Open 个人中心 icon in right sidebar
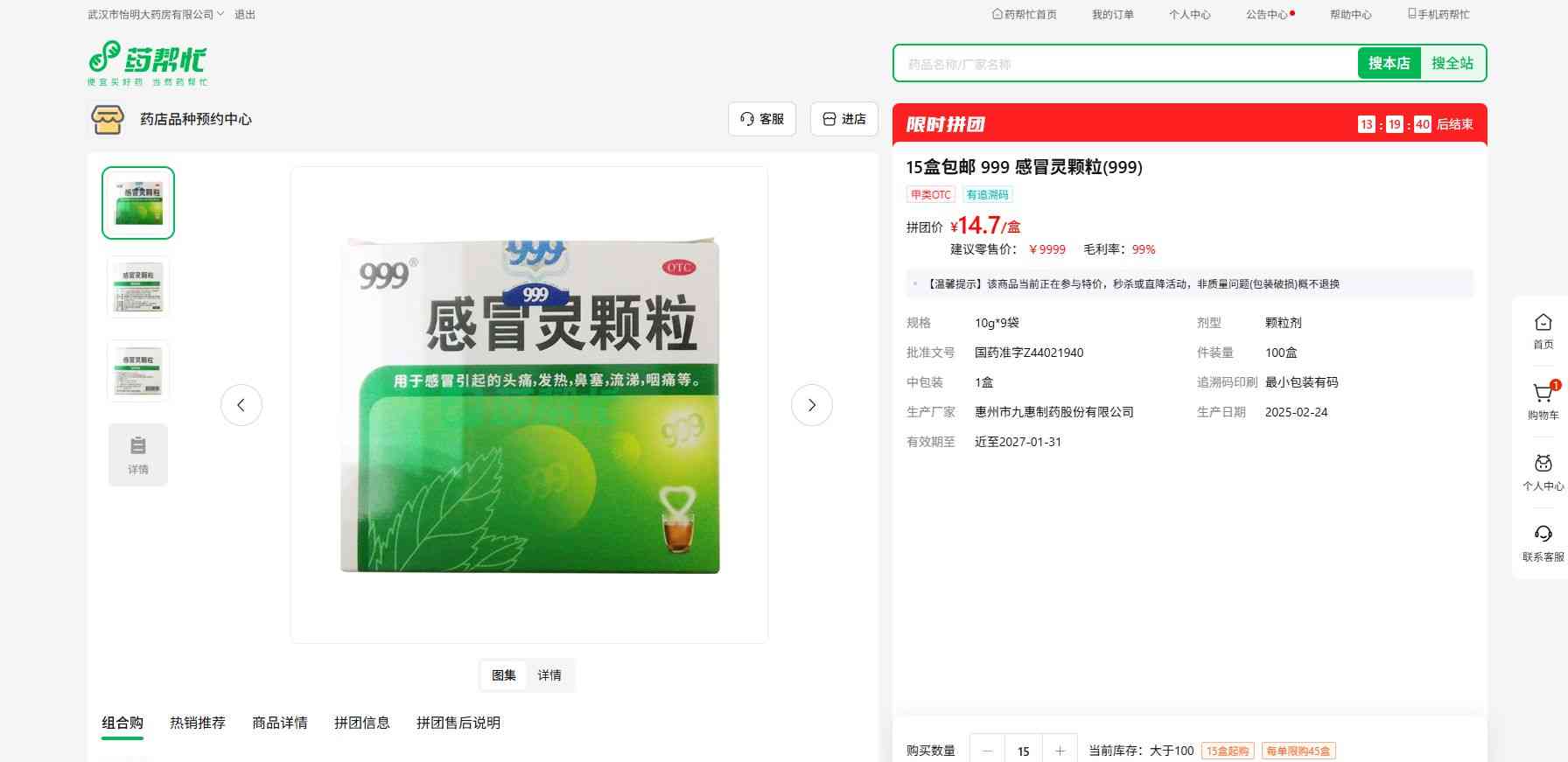1568x762 pixels. point(1543,465)
